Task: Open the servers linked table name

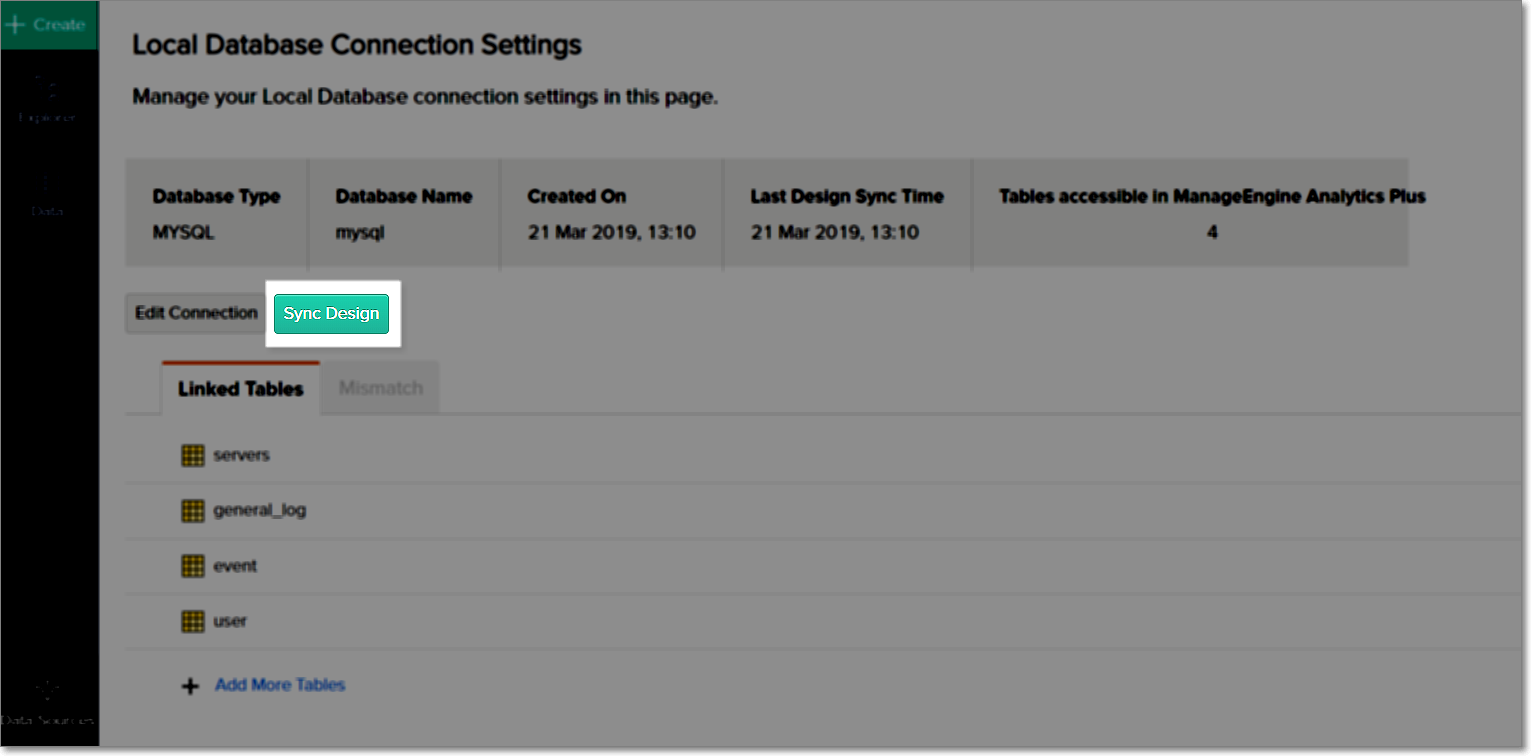Action: [x=241, y=455]
